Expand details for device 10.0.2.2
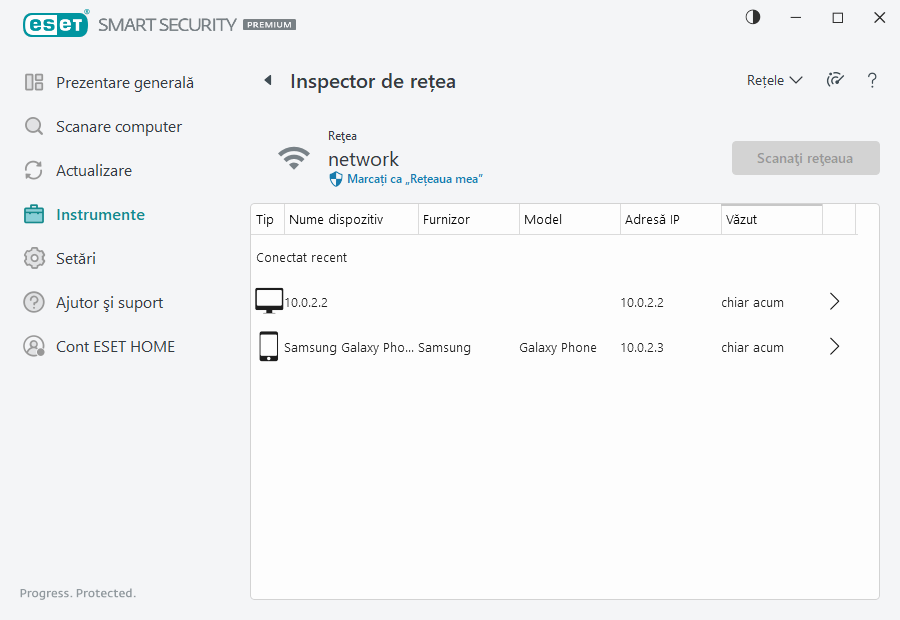The height and width of the screenshot is (620, 900). click(835, 301)
